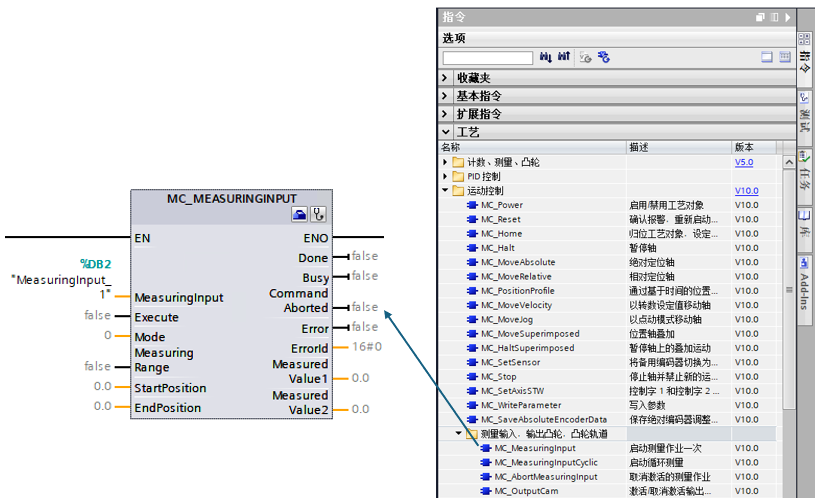Click the 版本 column header
Screen dimensions: 816x498
(754, 147)
